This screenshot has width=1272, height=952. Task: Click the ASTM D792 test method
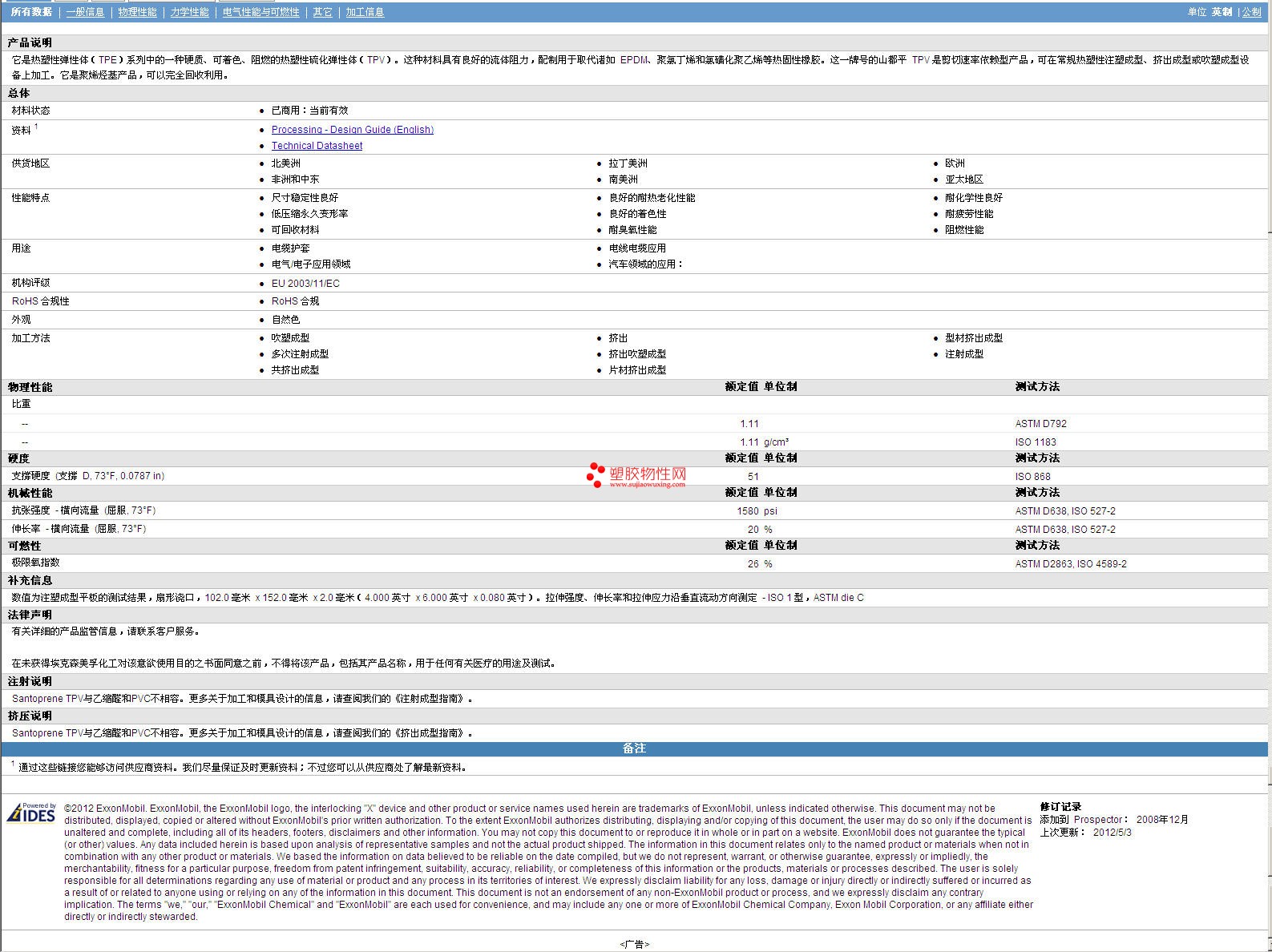pyautogui.click(x=1040, y=424)
